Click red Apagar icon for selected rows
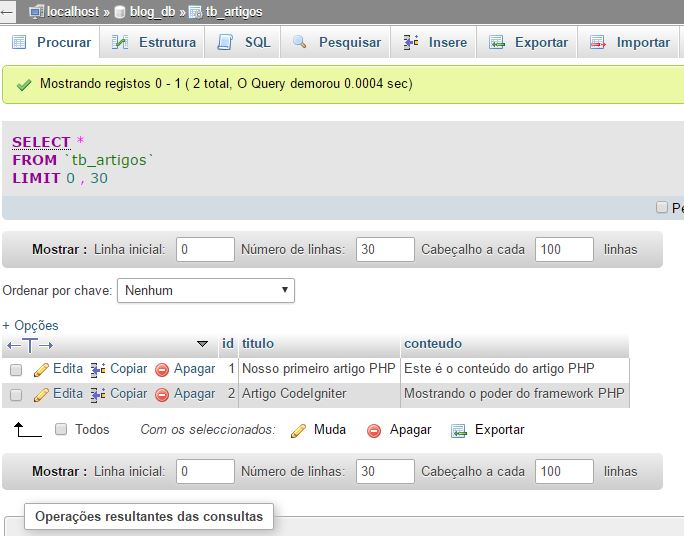Viewport: 684px width, 536px height. [374, 431]
